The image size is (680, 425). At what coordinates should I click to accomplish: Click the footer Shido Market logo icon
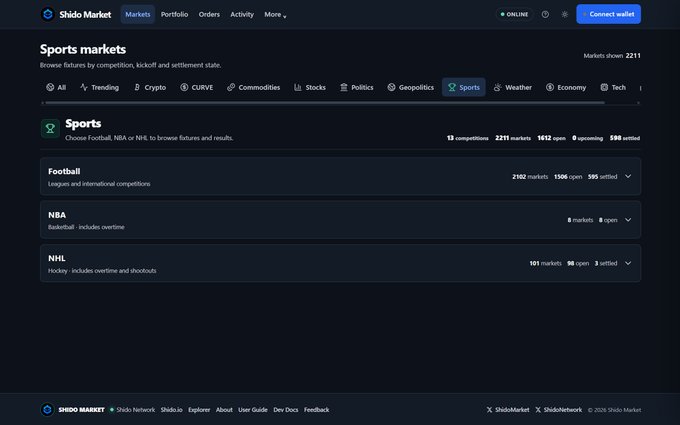tap(47, 409)
